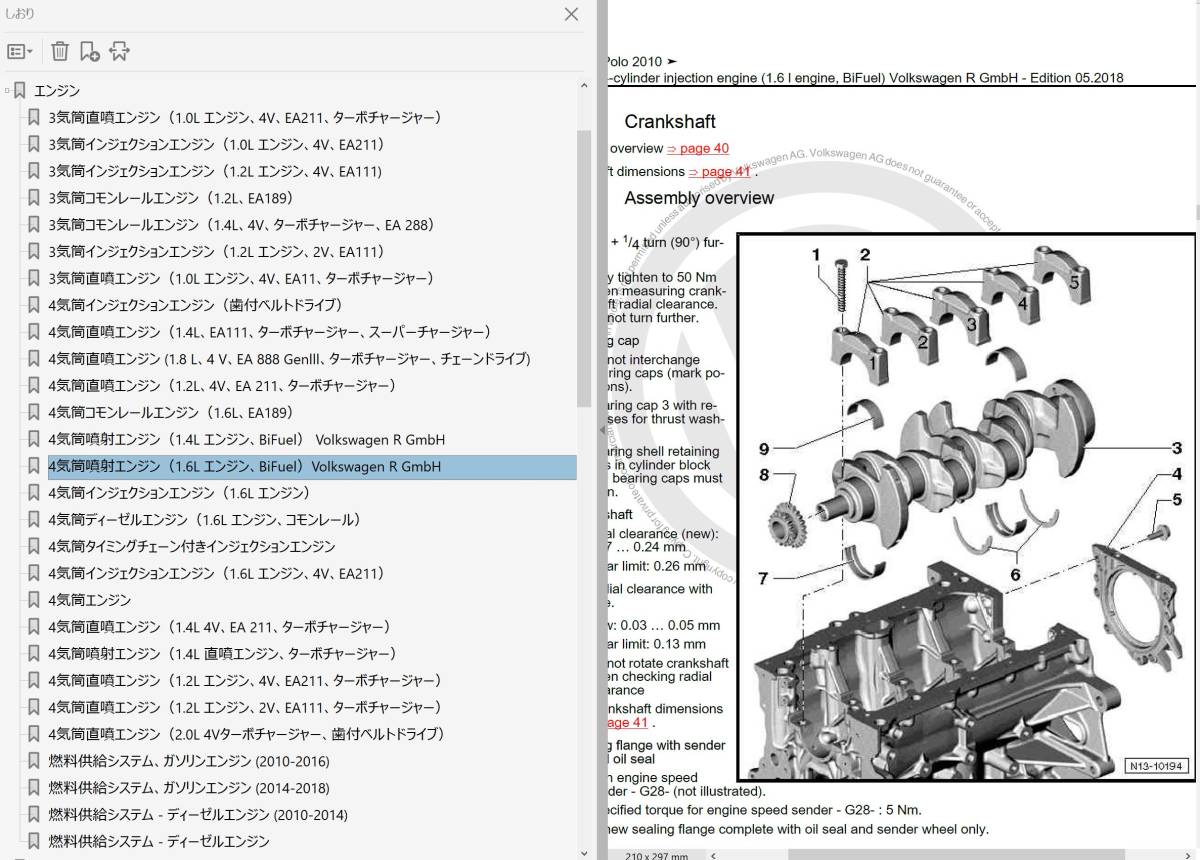Open bookmark 4気筒直噴エンジン 1.4L 4V EA 211
1200x860 pixels.
tap(219, 627)
